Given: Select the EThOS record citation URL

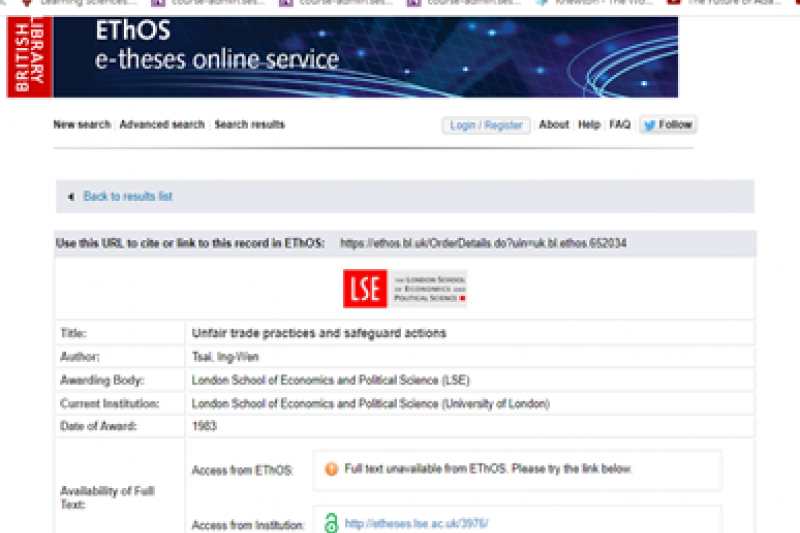Looking at the screenshot, I should 483,243.
